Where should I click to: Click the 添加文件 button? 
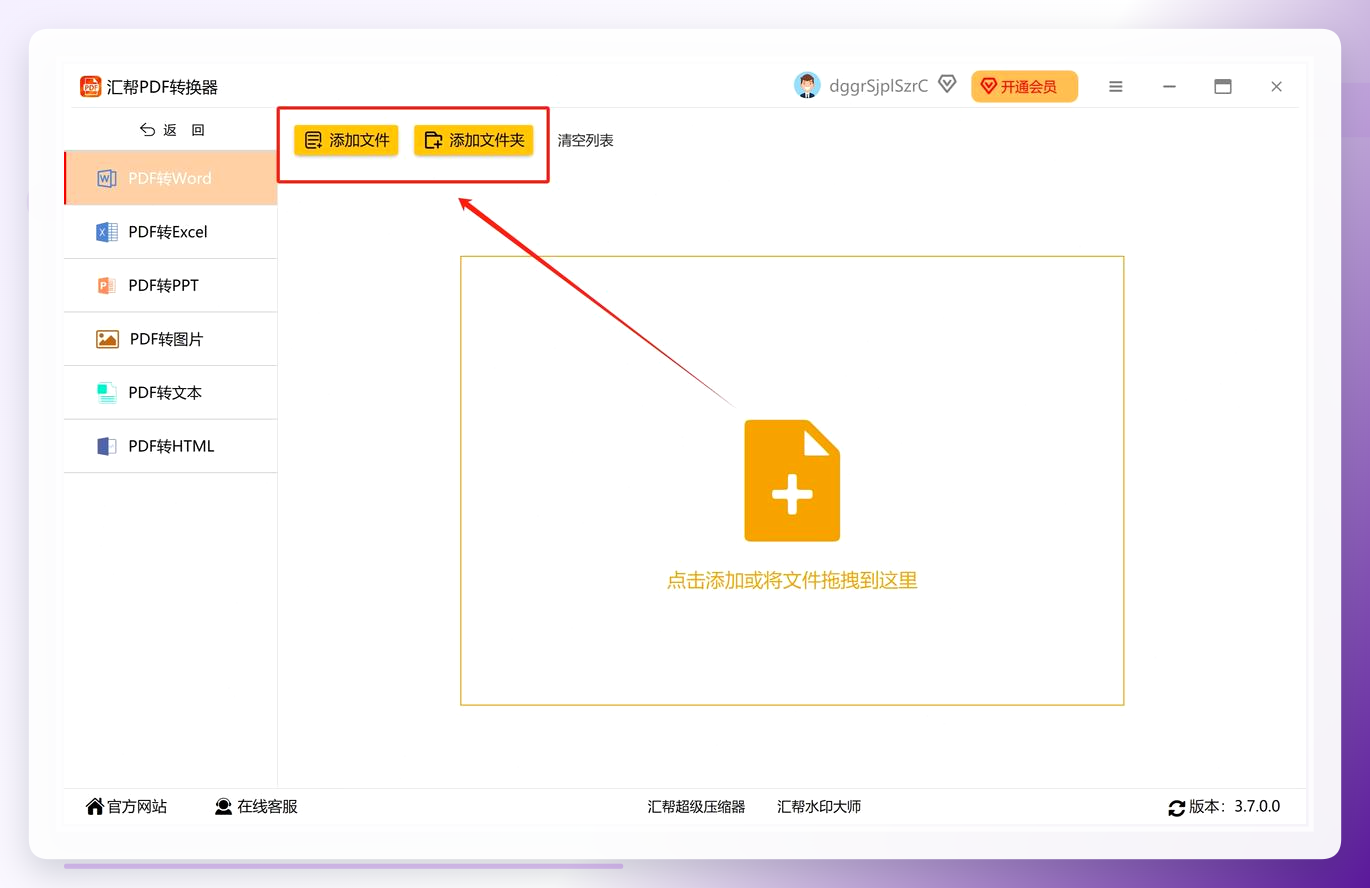click(x=346, y=140)
